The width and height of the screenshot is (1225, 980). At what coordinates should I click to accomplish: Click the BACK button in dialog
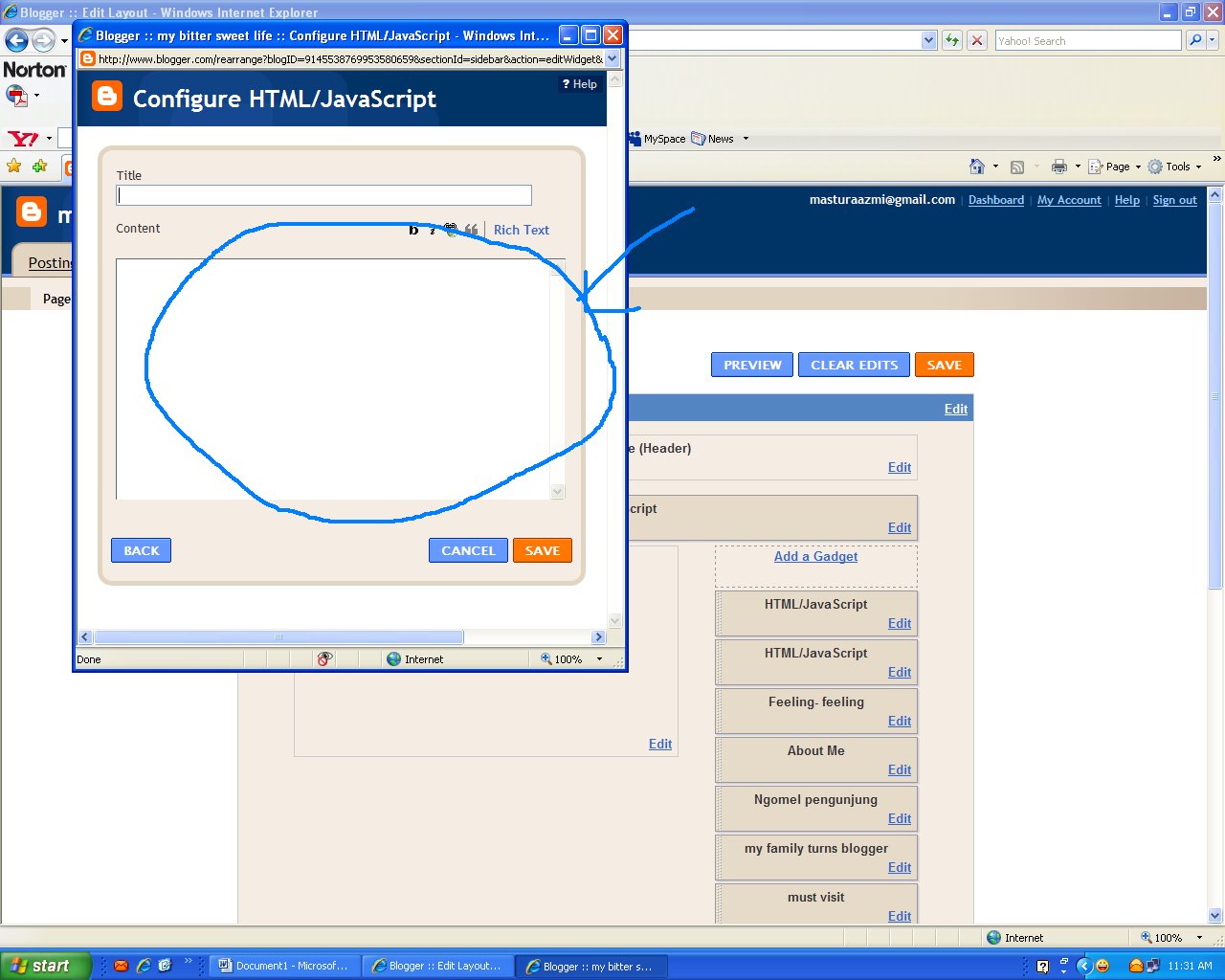click(142, 550)
